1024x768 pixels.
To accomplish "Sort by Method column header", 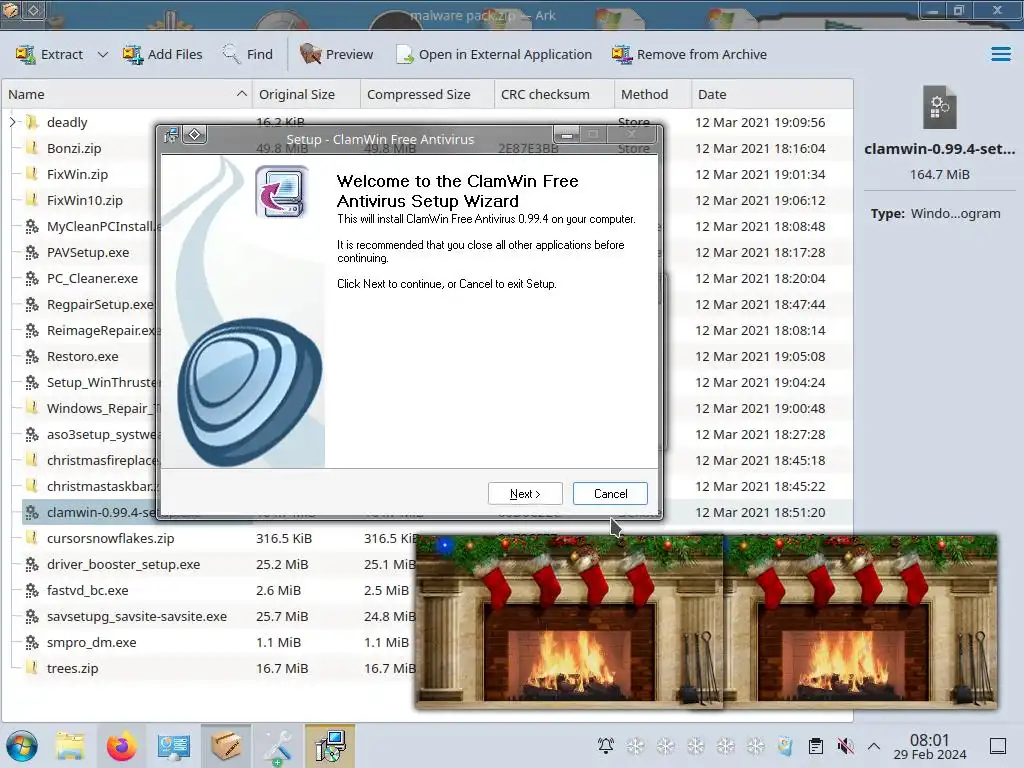I will tap(652, 94).
